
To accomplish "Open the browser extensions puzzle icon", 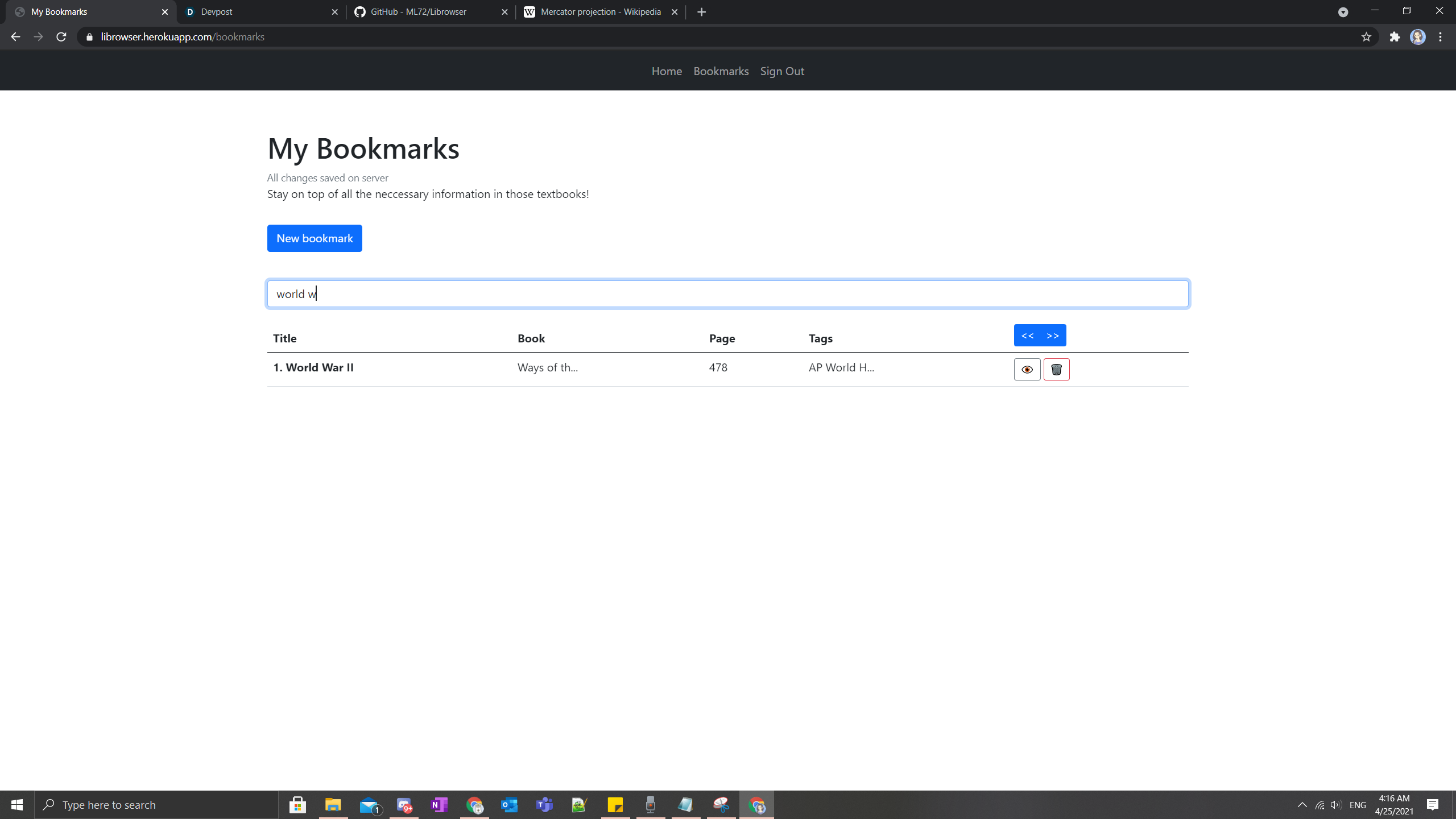I will coord(1395,37).
